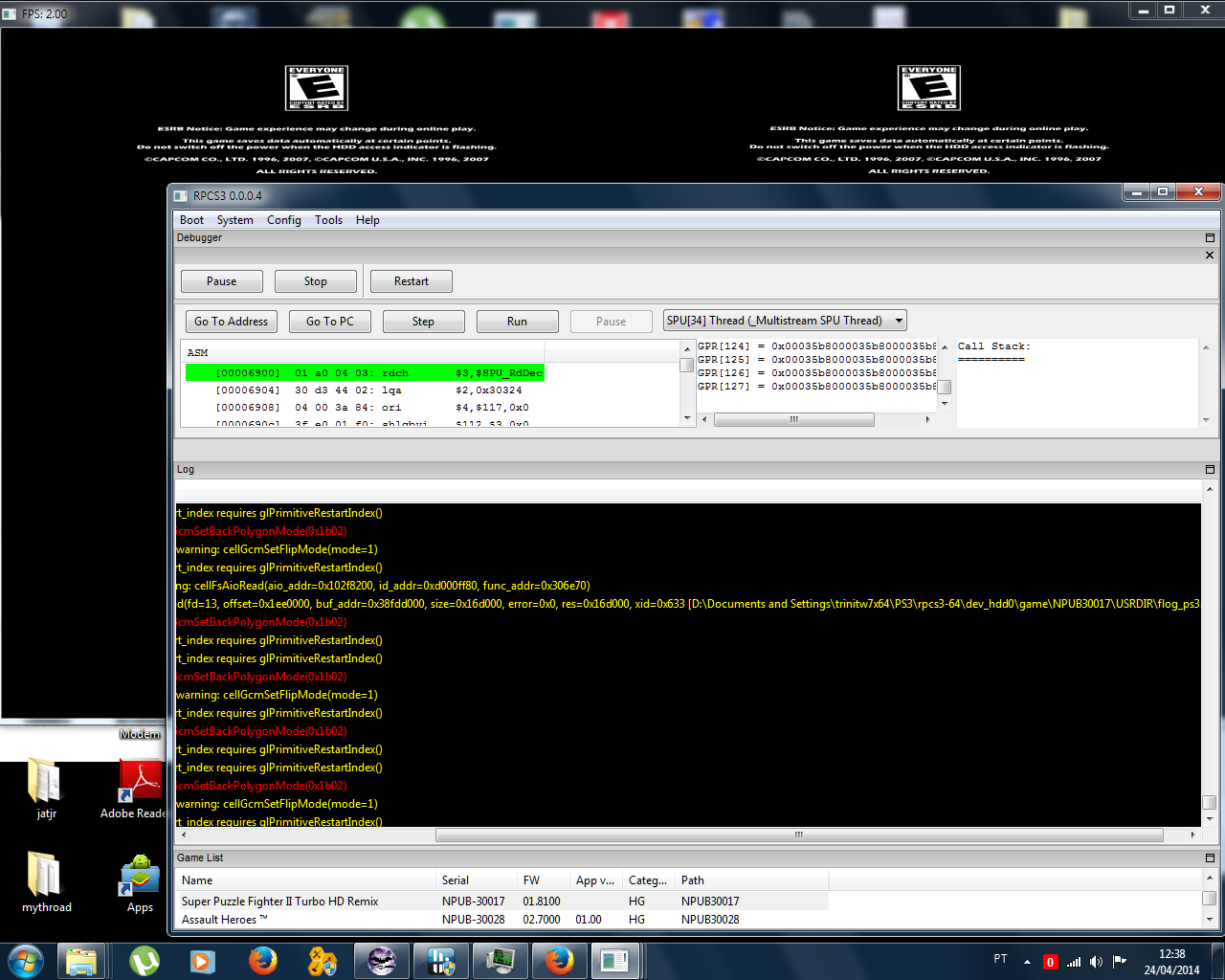Open uTorrent from the taskbar
This screenshot has height=980, width=1225.
(145, 960)
